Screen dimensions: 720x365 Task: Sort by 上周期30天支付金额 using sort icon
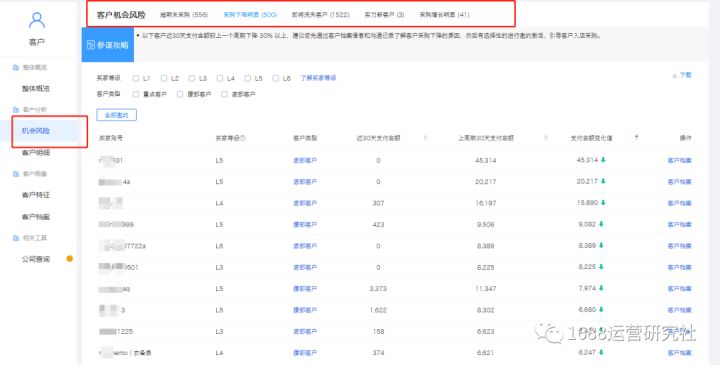[546, 138]
